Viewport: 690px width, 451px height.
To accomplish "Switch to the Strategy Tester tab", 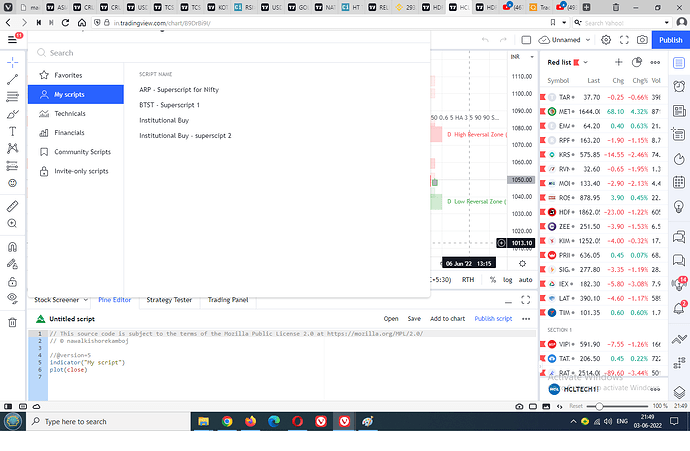I will [x=169, y=300].
